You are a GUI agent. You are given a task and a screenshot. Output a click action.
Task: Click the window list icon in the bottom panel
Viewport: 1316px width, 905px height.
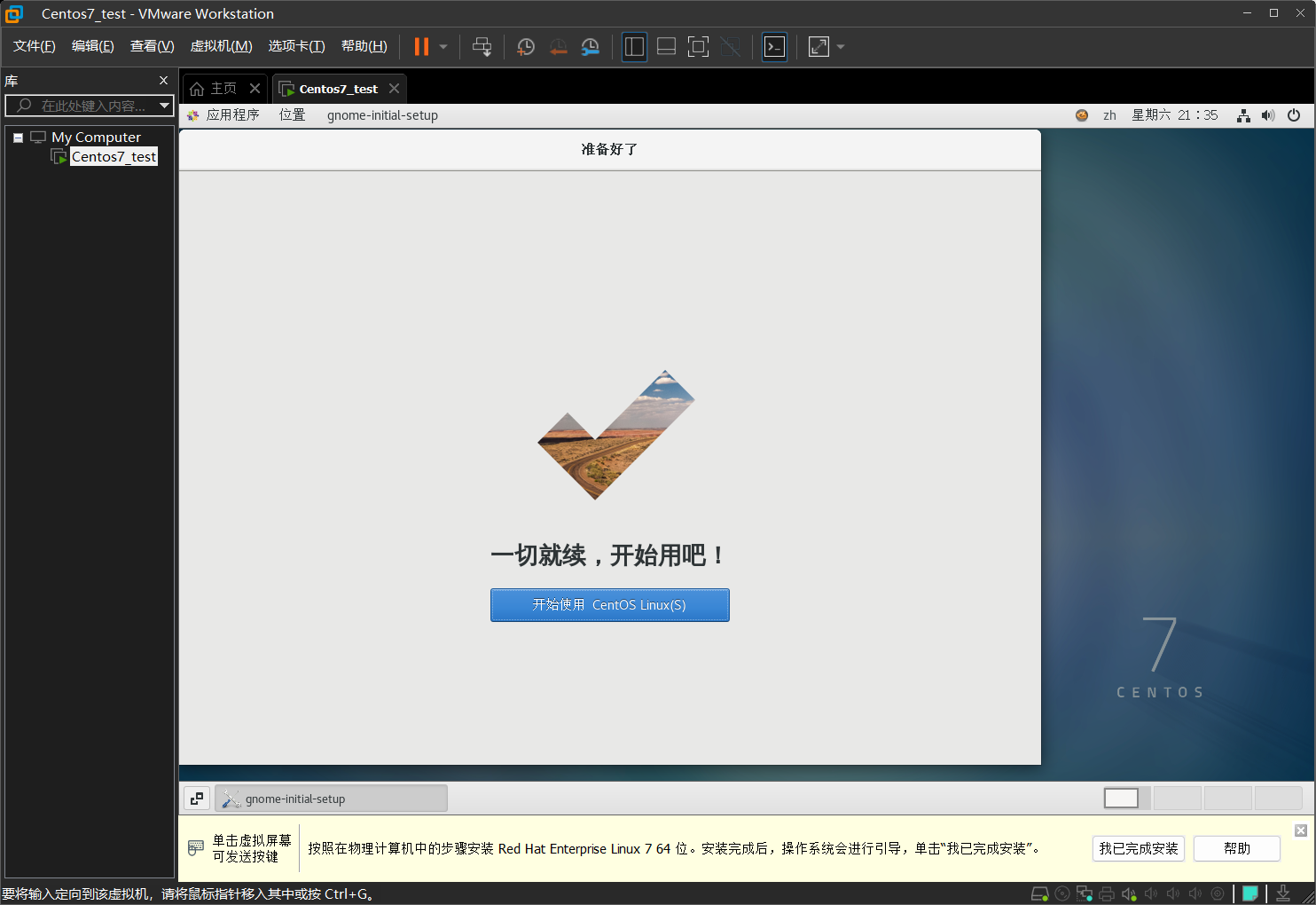pos(197,799)
